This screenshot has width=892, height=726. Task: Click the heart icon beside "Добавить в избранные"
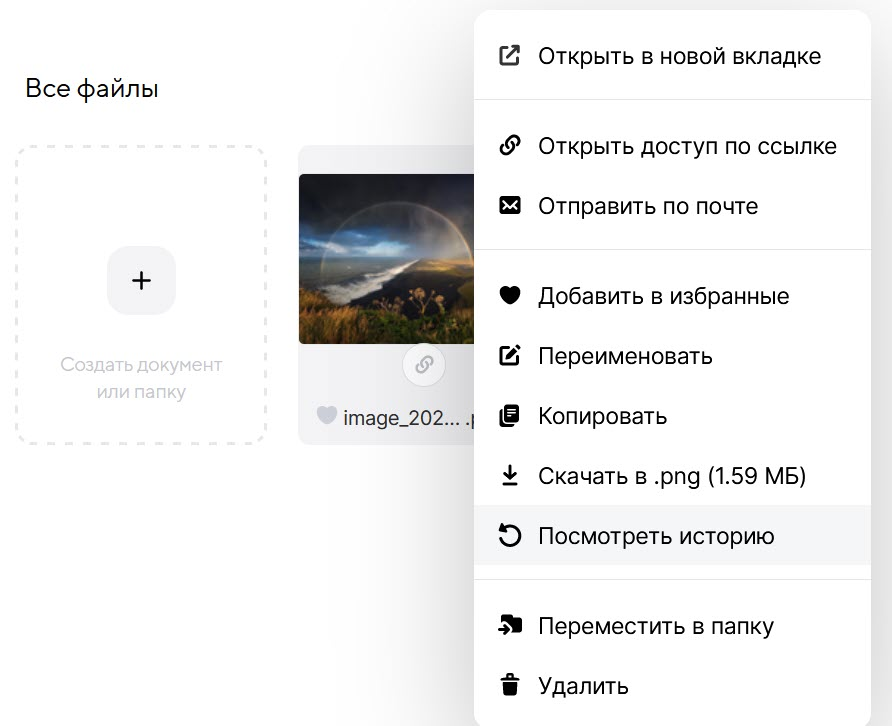pyautogui.click(x=510, y=296)
